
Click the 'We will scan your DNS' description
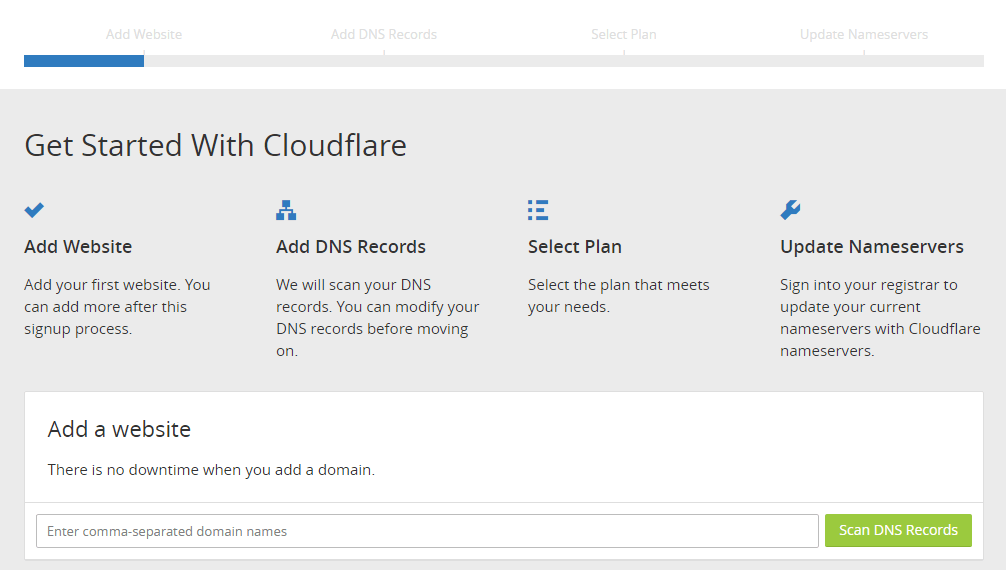(x=378, y=318)
